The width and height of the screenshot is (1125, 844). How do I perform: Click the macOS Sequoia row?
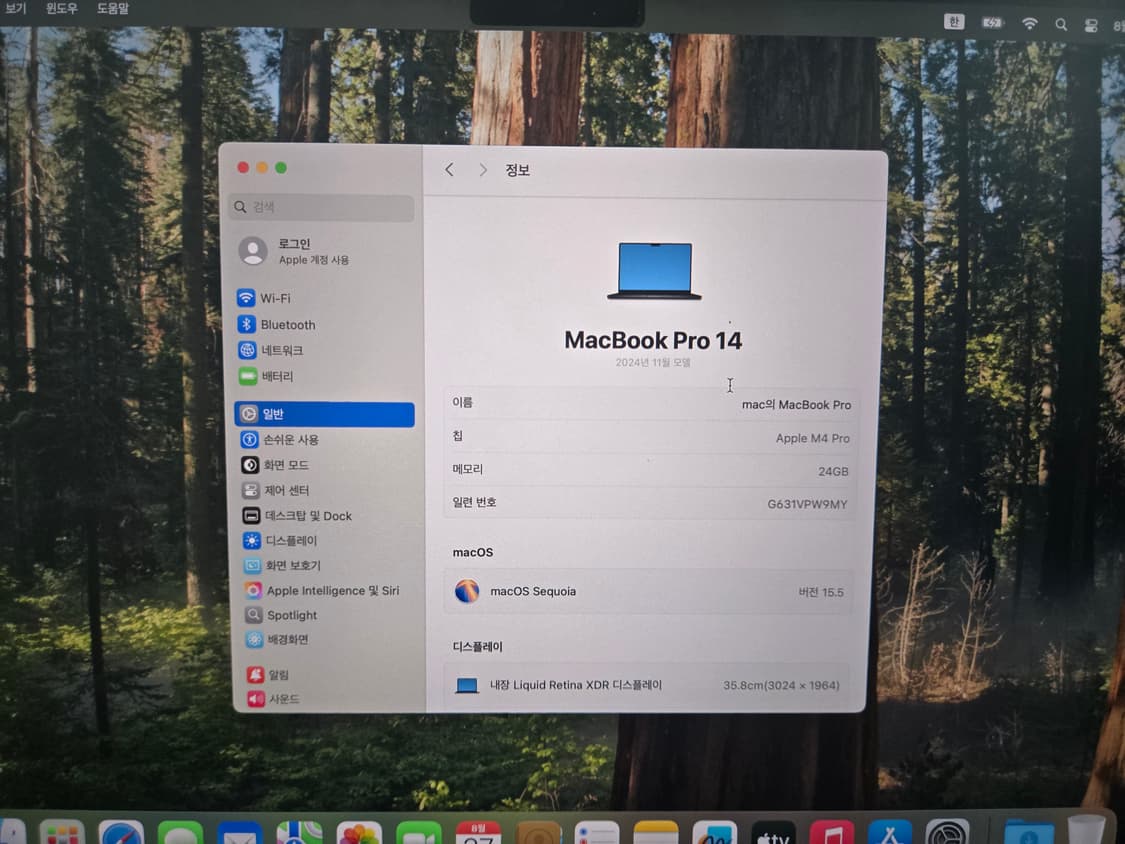(x=648, y=591)
